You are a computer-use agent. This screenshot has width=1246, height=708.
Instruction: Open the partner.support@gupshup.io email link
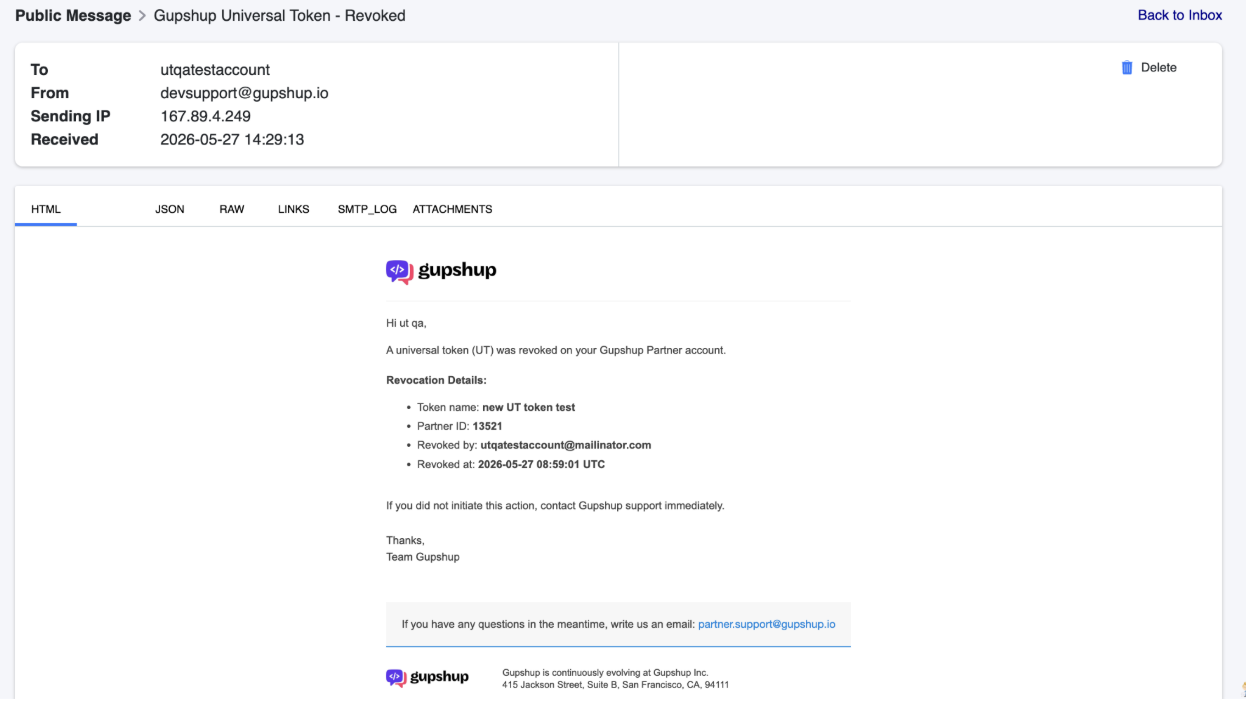coord(766,624)
